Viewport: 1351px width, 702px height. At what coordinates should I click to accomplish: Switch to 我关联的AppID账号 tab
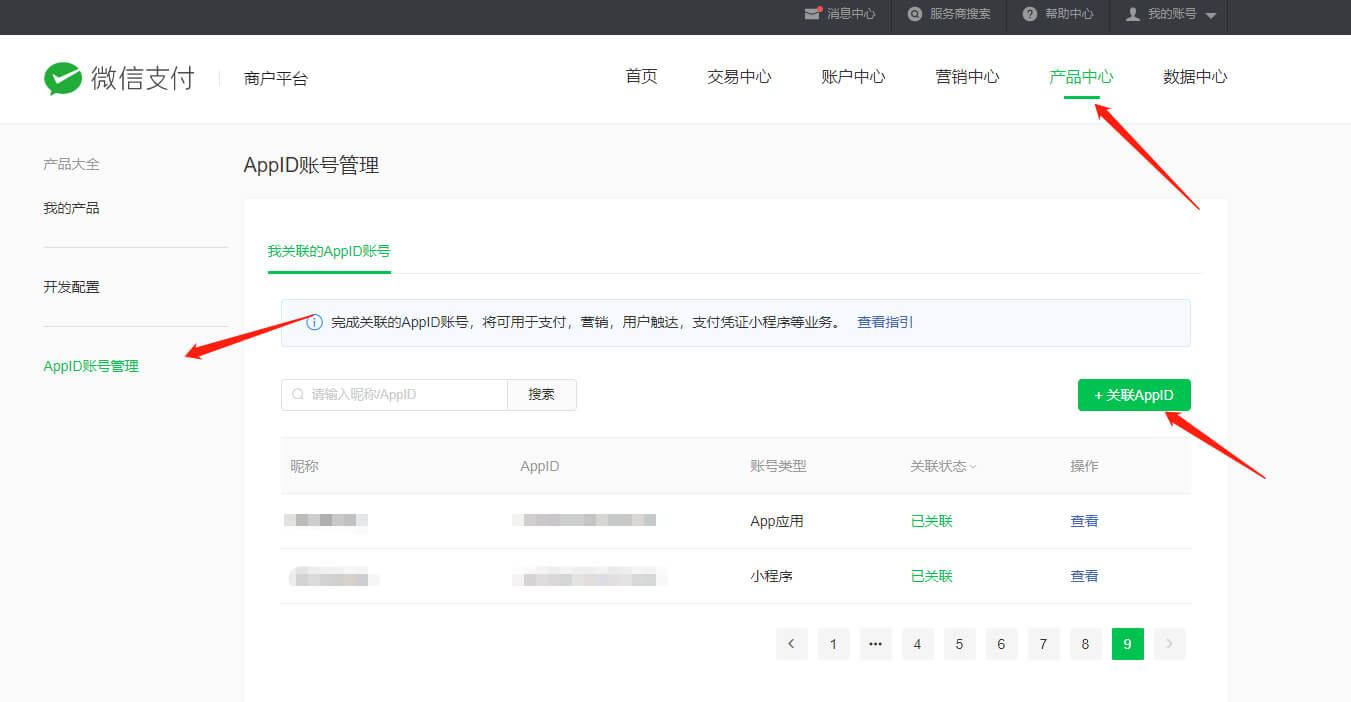(329, 252)
